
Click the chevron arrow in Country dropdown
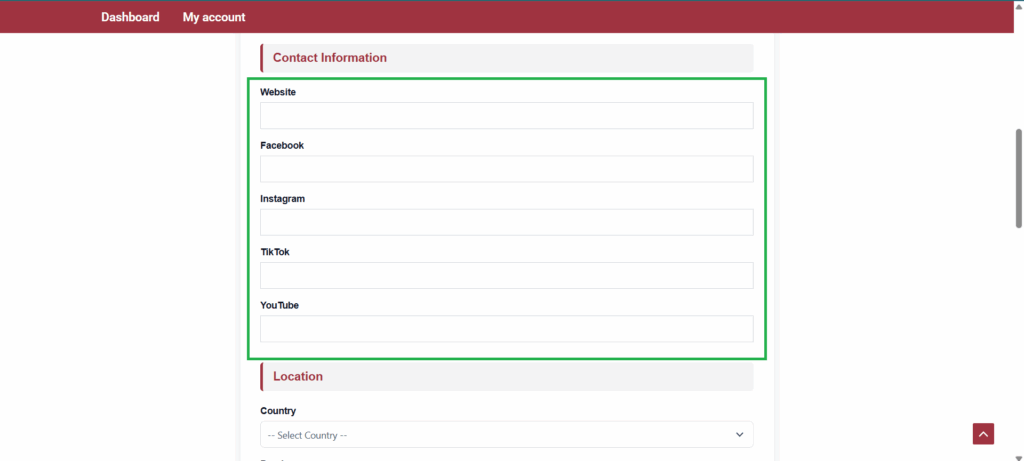point(739,435)
